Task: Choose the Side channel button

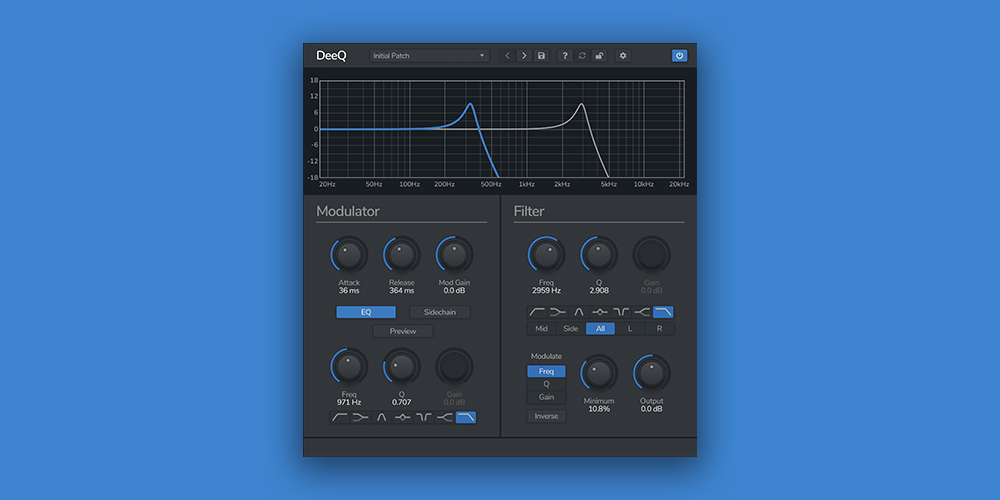Action: 571,328
